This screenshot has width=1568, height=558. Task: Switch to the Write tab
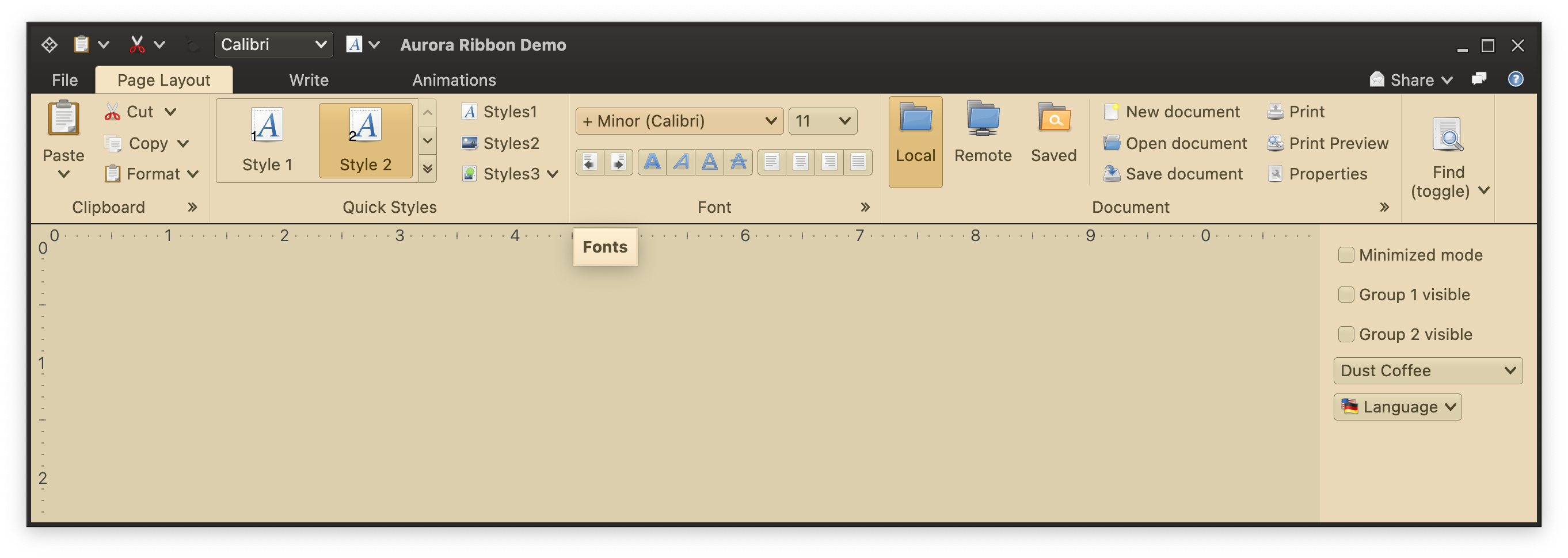tap(309, 80)
